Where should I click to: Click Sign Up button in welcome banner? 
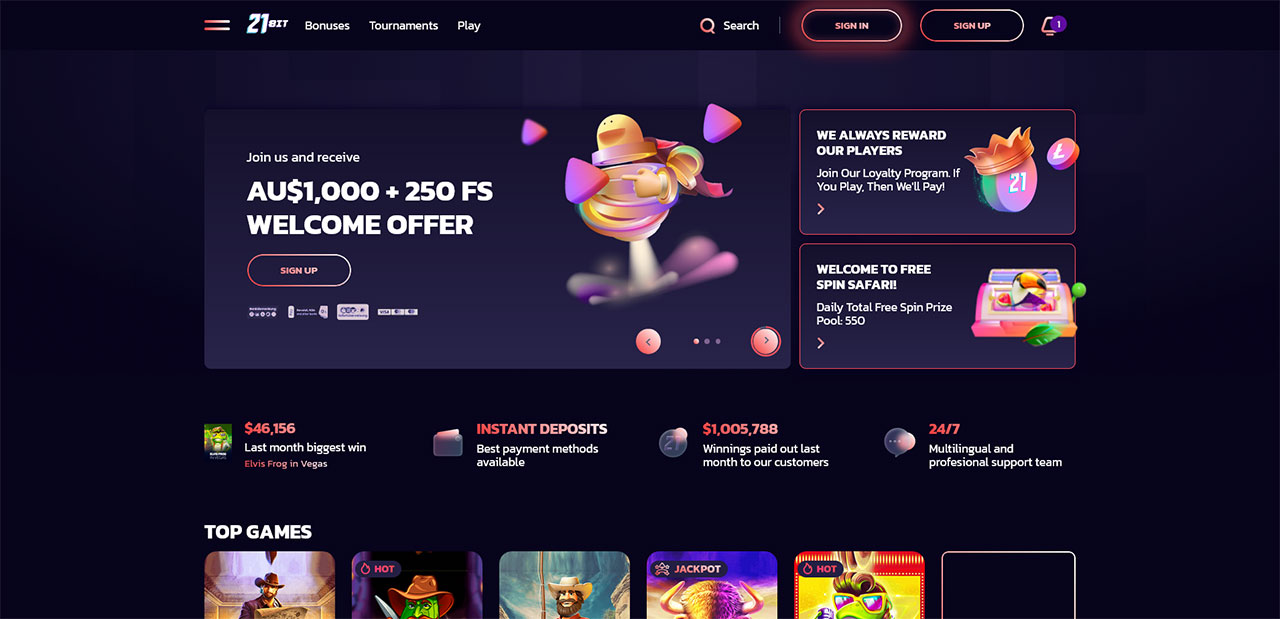click(x=299, y=270)
